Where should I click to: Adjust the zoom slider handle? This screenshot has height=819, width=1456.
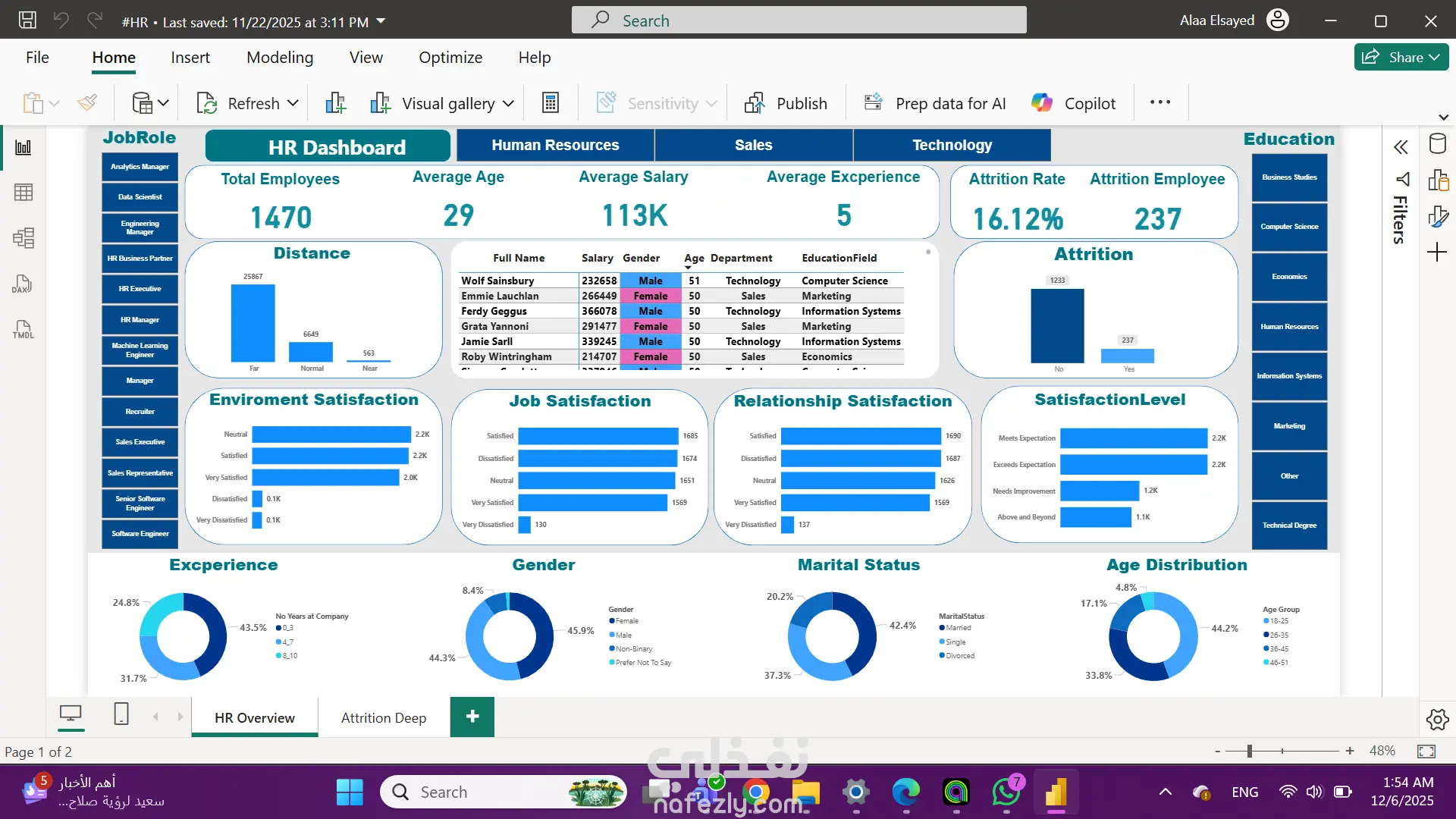(x=1249, y=751)
